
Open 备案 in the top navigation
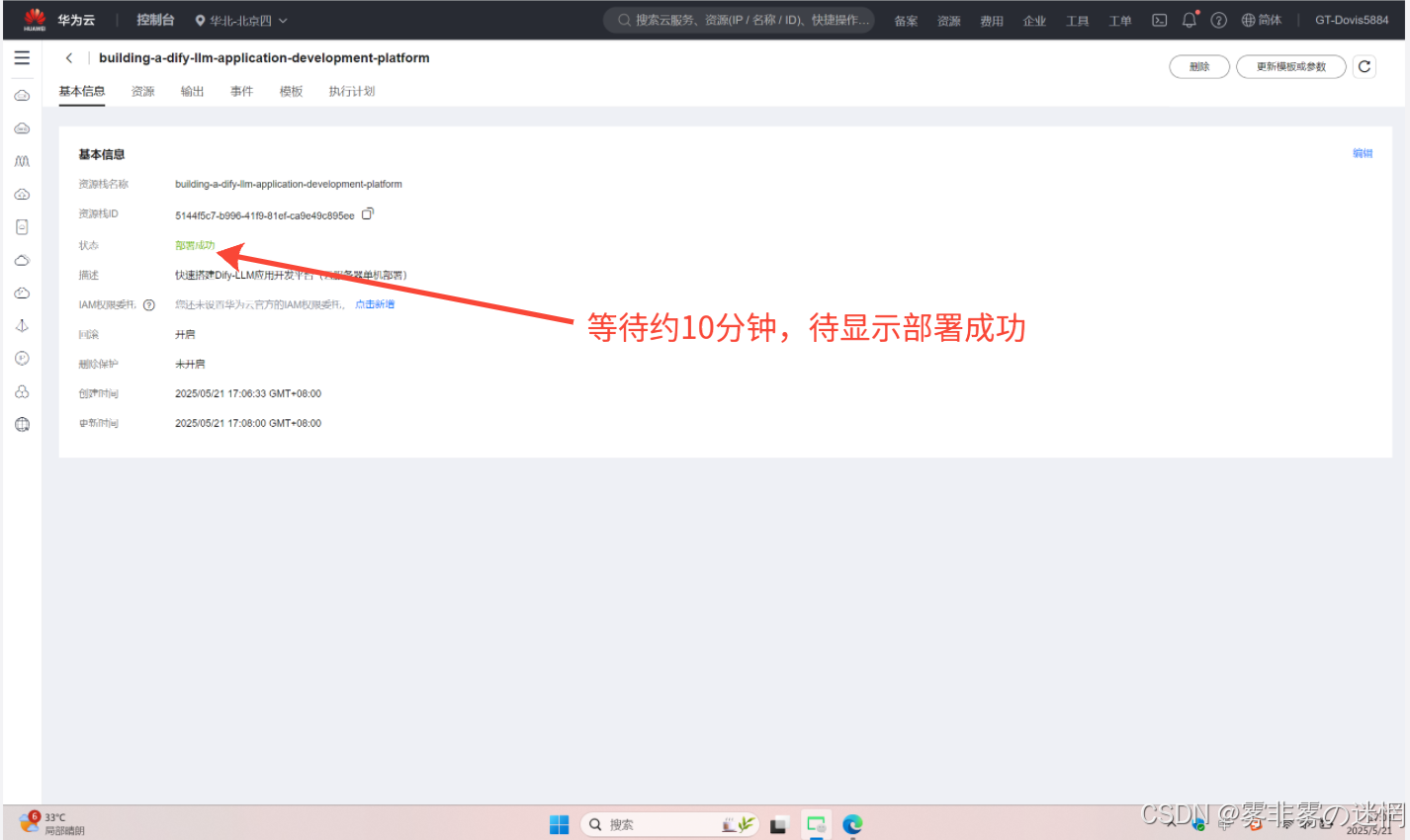click(x=906, y=21)
